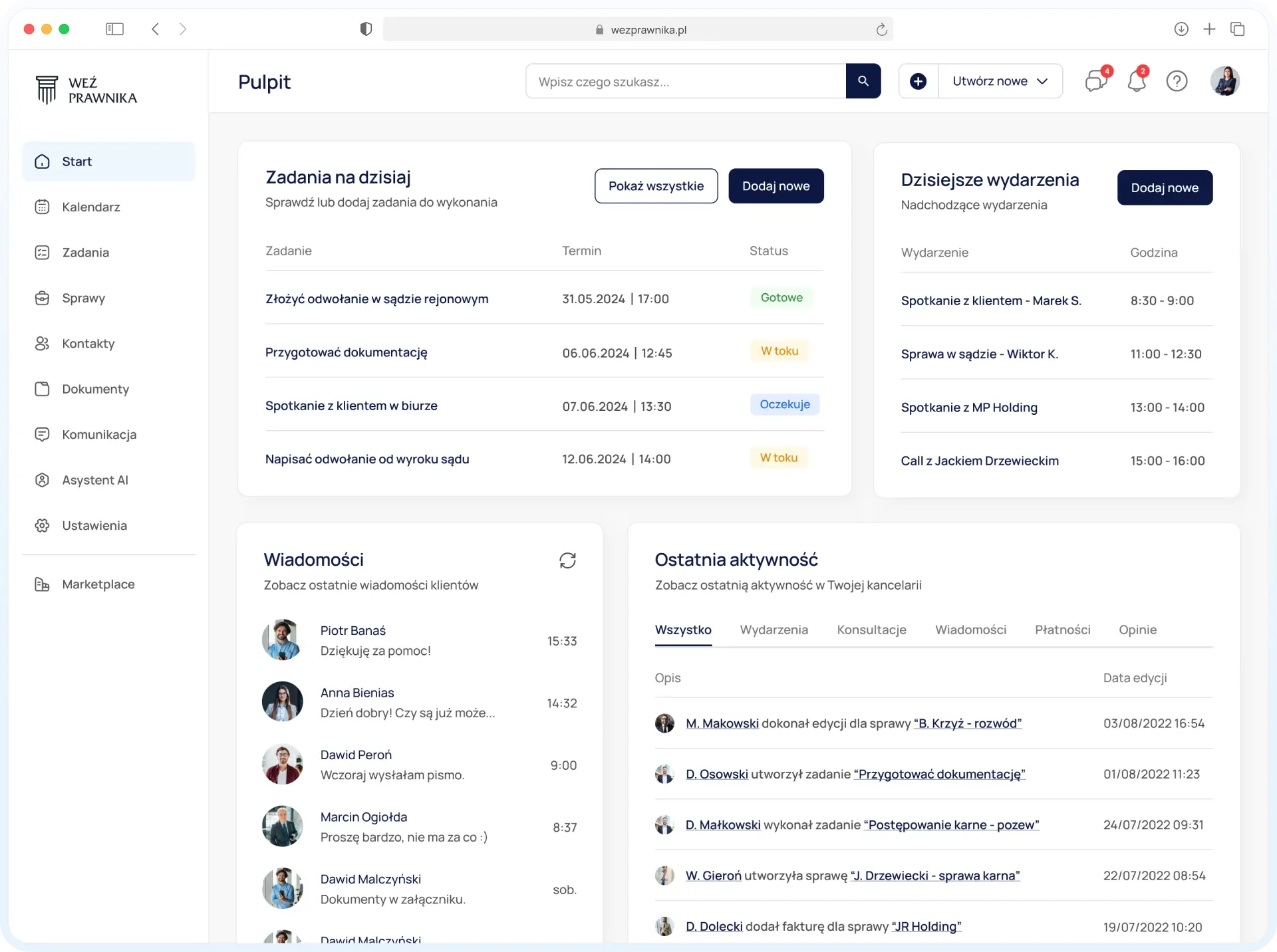Click Pokaż wszystkie tasks button
The height and width of the screenshot is (952, 1277).
point(656,186)
